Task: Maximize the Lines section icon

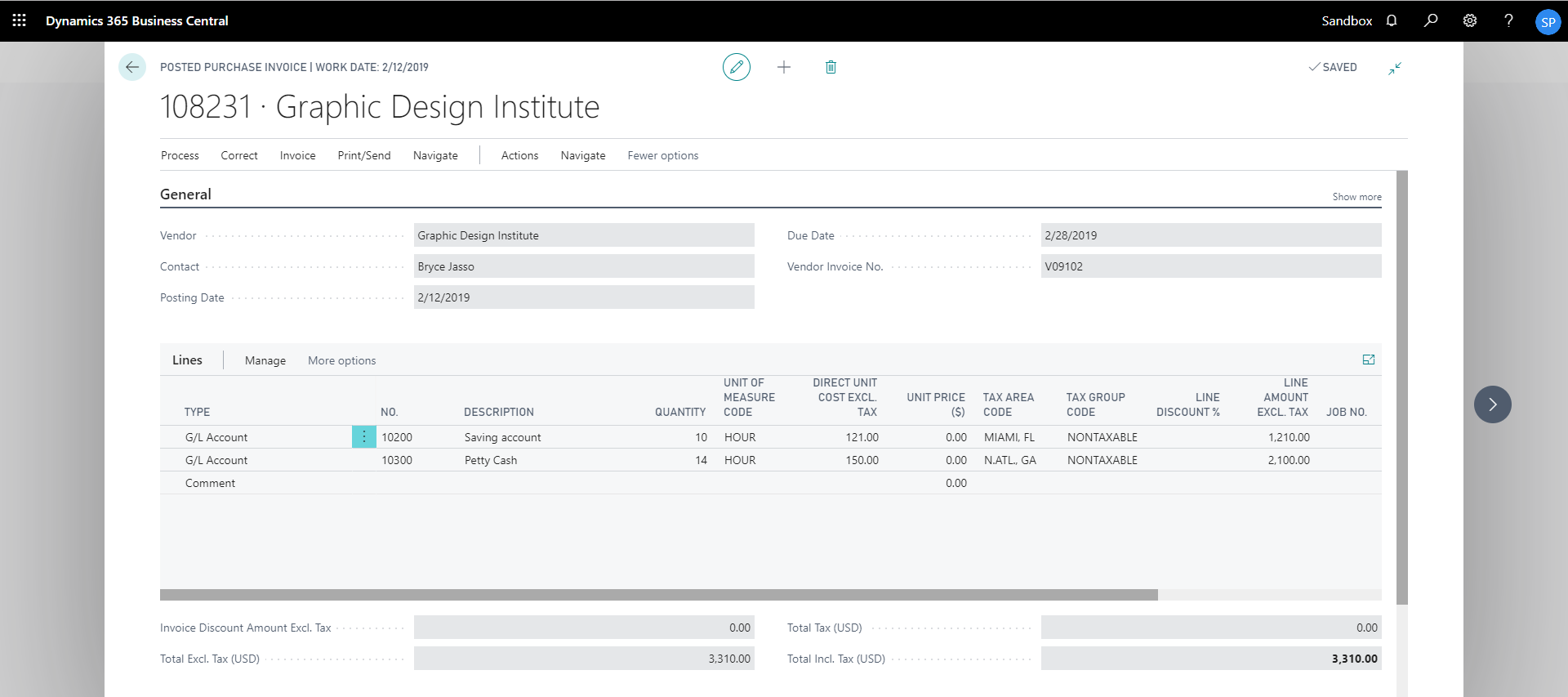Action: [x=1369, y=360]
